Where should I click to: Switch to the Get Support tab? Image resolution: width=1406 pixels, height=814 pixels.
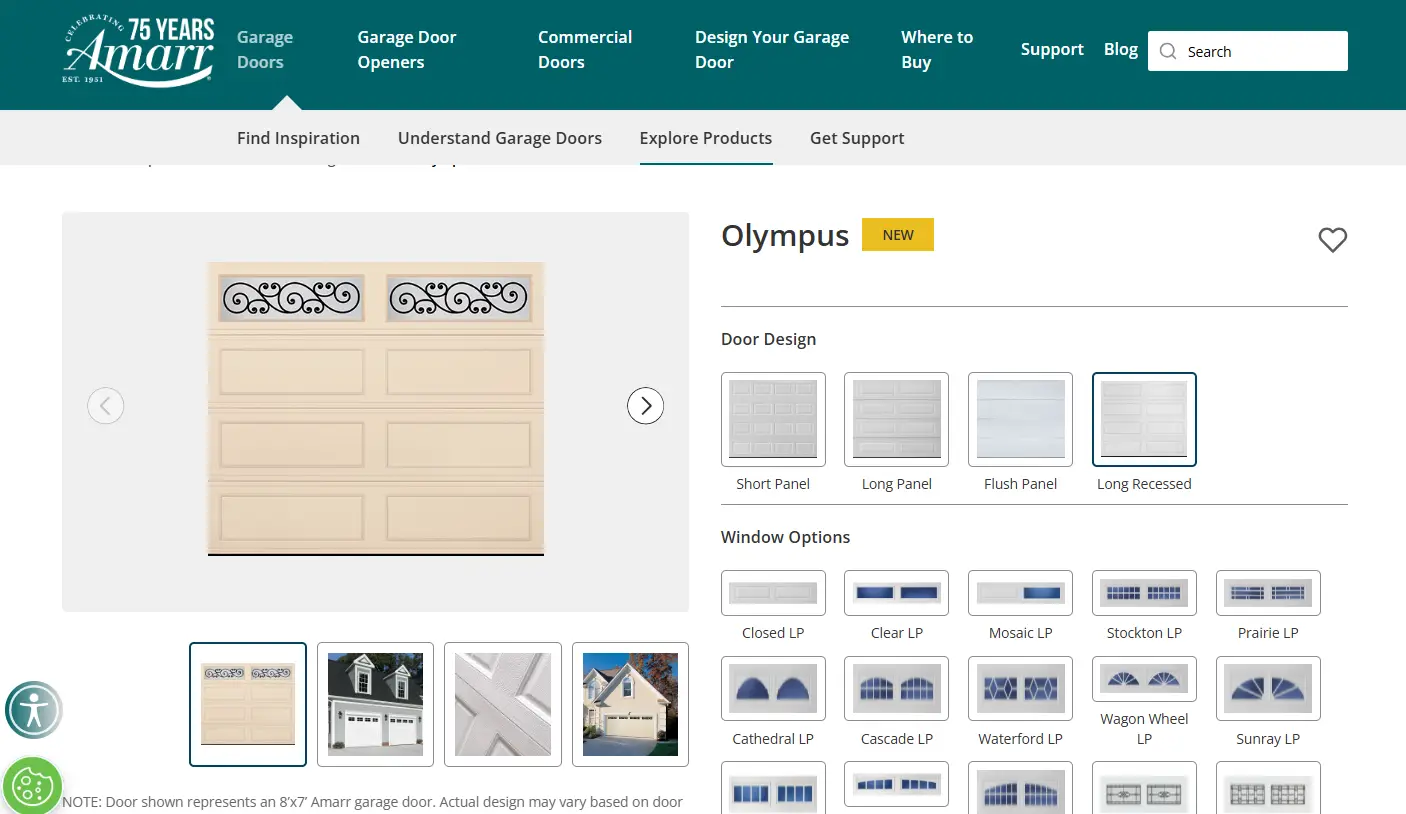pyautogui.click(x=857, y=138)
